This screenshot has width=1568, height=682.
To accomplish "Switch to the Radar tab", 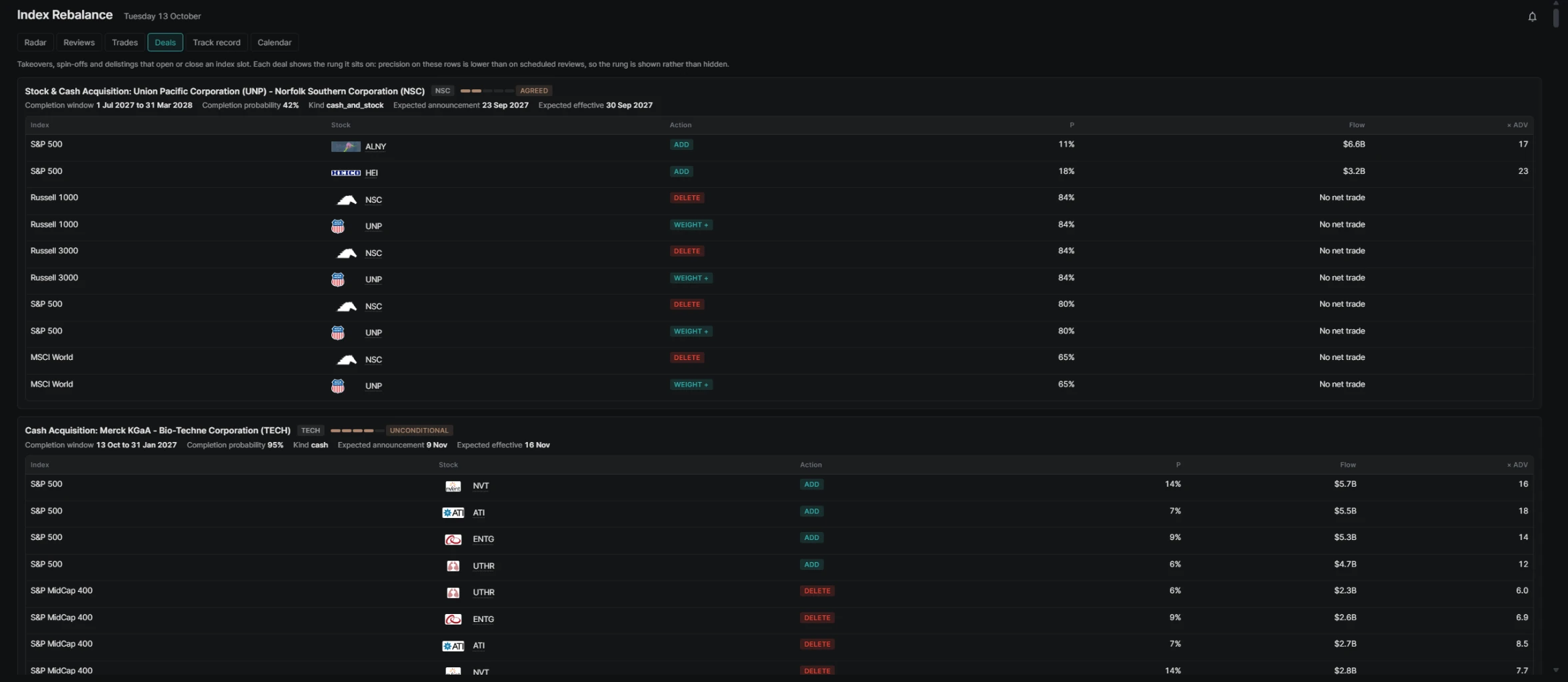I will (35, 43).
